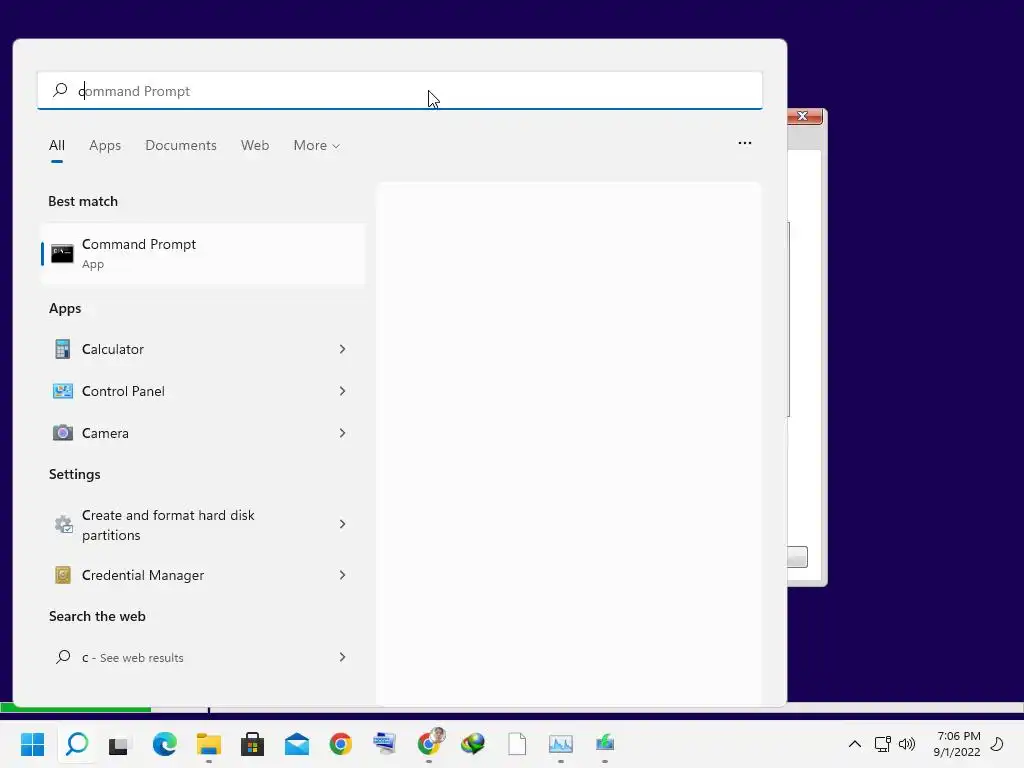Click the taskbar Search magnifier icon
1024x768 pixels.
[76, 744]
